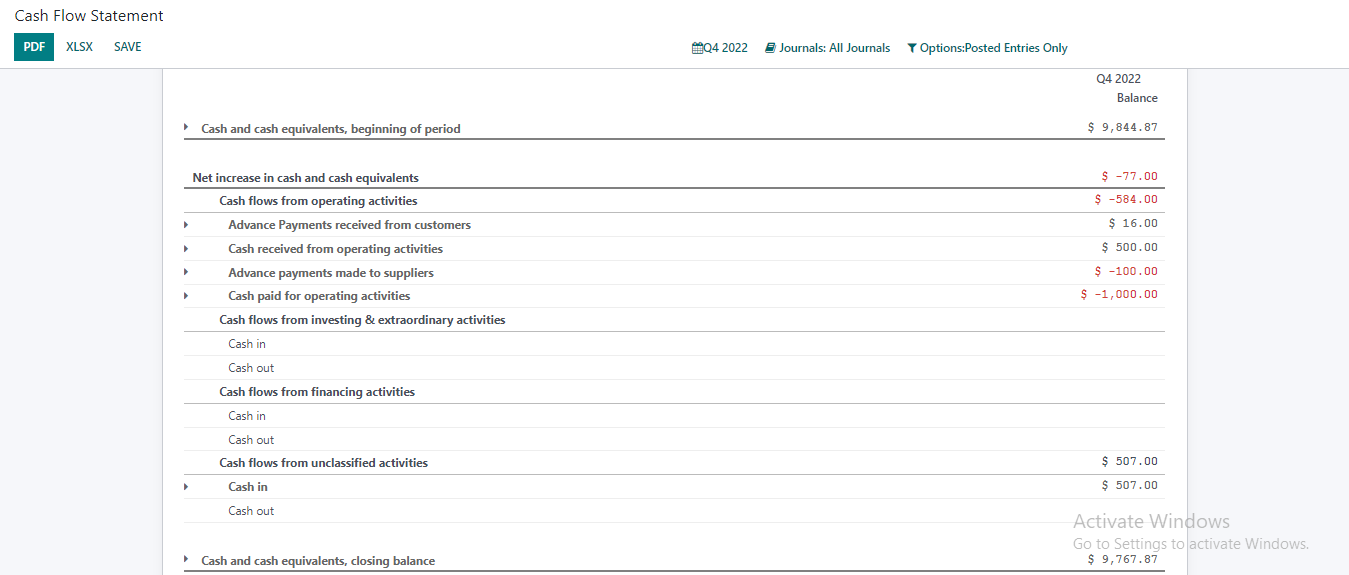Image resolution: width=1349 pixels, height=575 pixels.
Task: Click the $ 9,767.87 closing balance amount
Action: 1122,559
